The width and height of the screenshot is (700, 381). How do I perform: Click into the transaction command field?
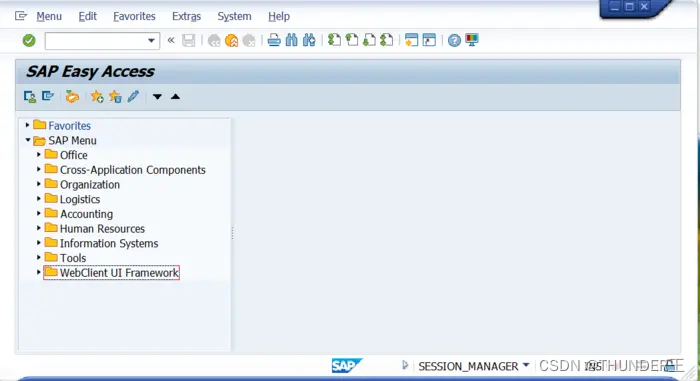pyautogui.click(x=96, y=41)
